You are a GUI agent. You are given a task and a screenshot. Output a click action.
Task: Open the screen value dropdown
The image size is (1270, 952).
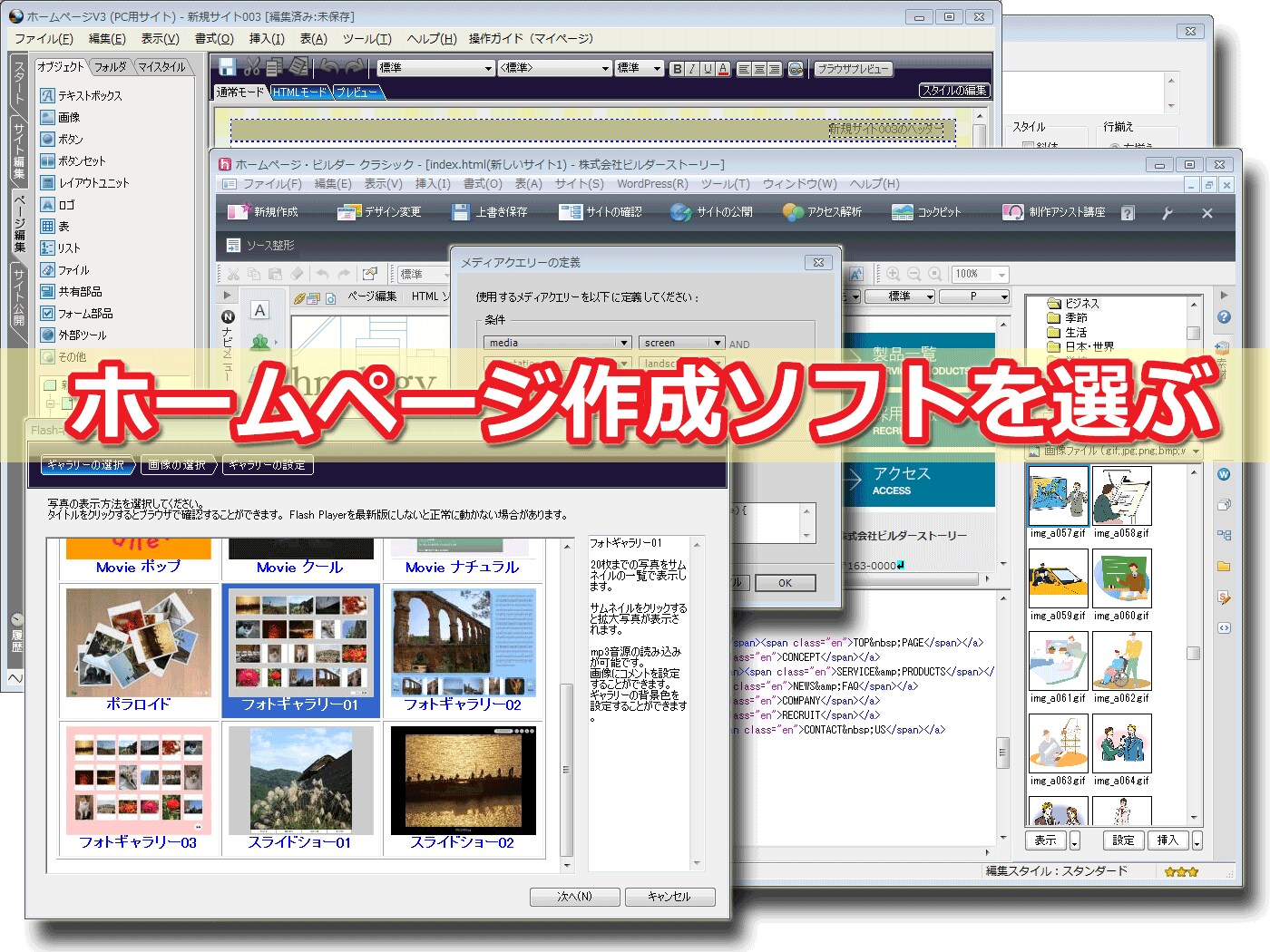click(719, 343)
